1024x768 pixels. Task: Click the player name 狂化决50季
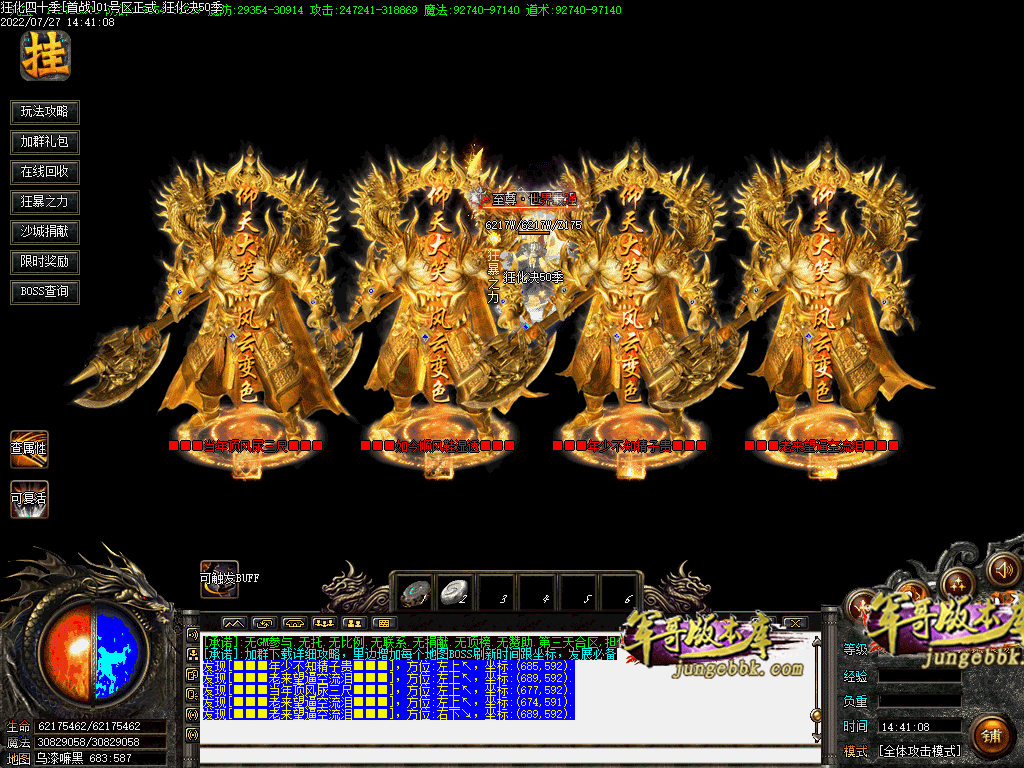pos(534,278)
